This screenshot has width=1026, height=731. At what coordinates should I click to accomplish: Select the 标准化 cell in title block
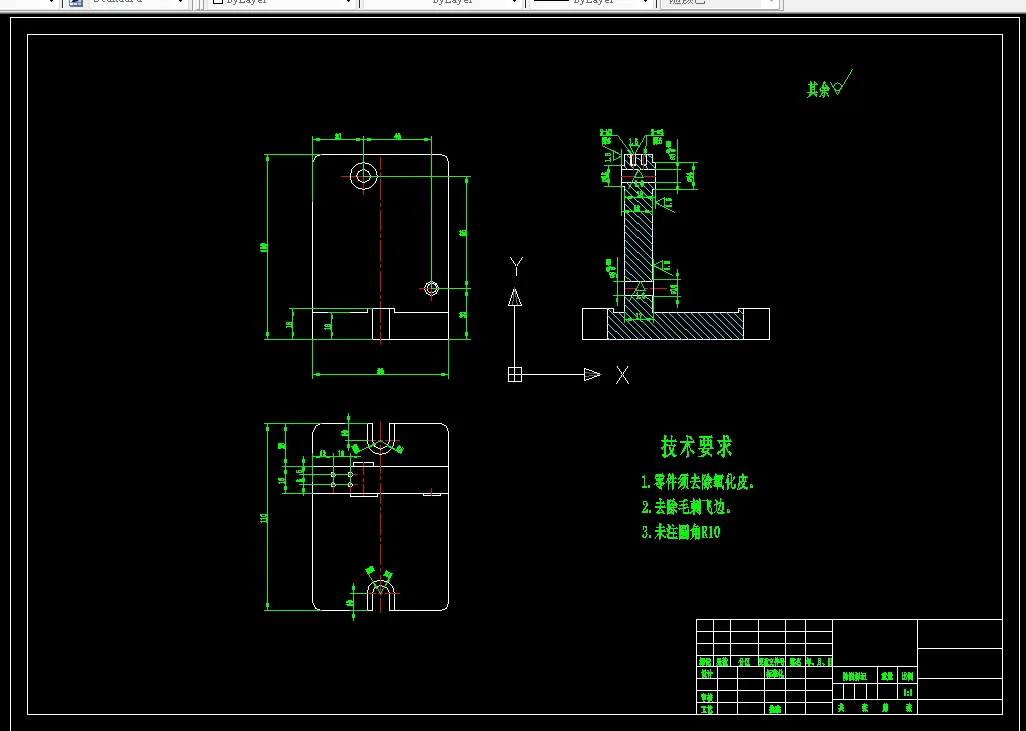pyautogui.click(x=774, y=673)
